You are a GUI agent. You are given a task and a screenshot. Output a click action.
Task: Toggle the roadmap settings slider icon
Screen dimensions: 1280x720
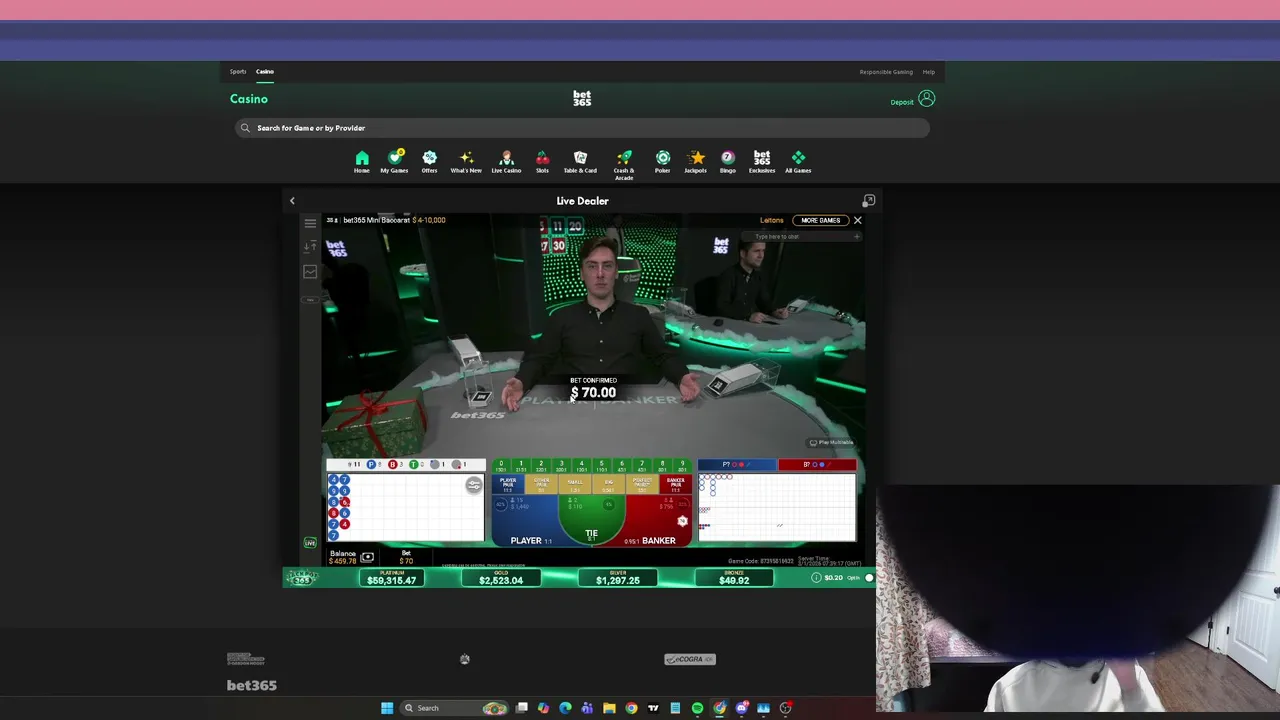(474, 485)
